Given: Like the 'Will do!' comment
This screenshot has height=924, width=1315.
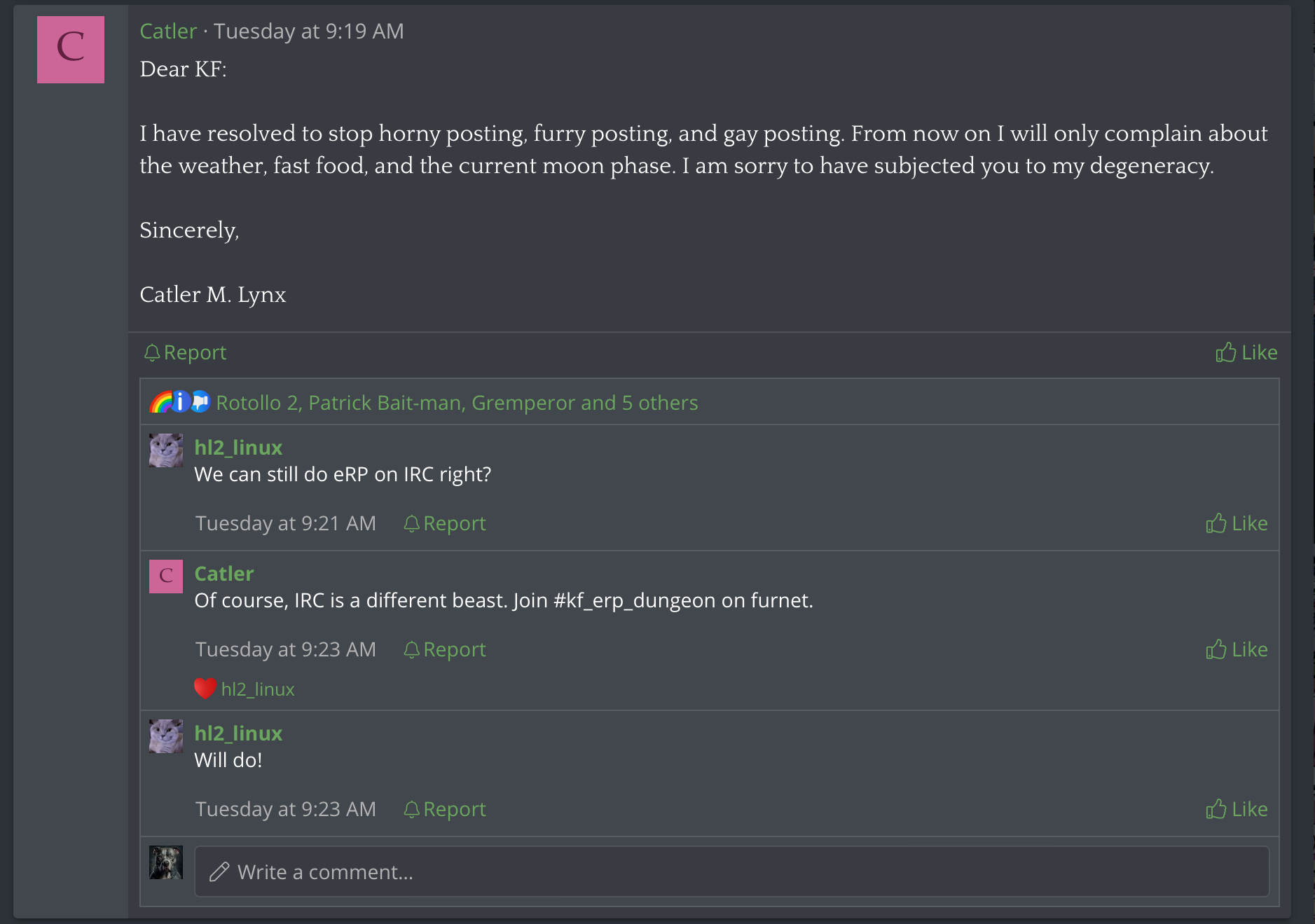Looking at the screenshot, I should coord(1237,809).
